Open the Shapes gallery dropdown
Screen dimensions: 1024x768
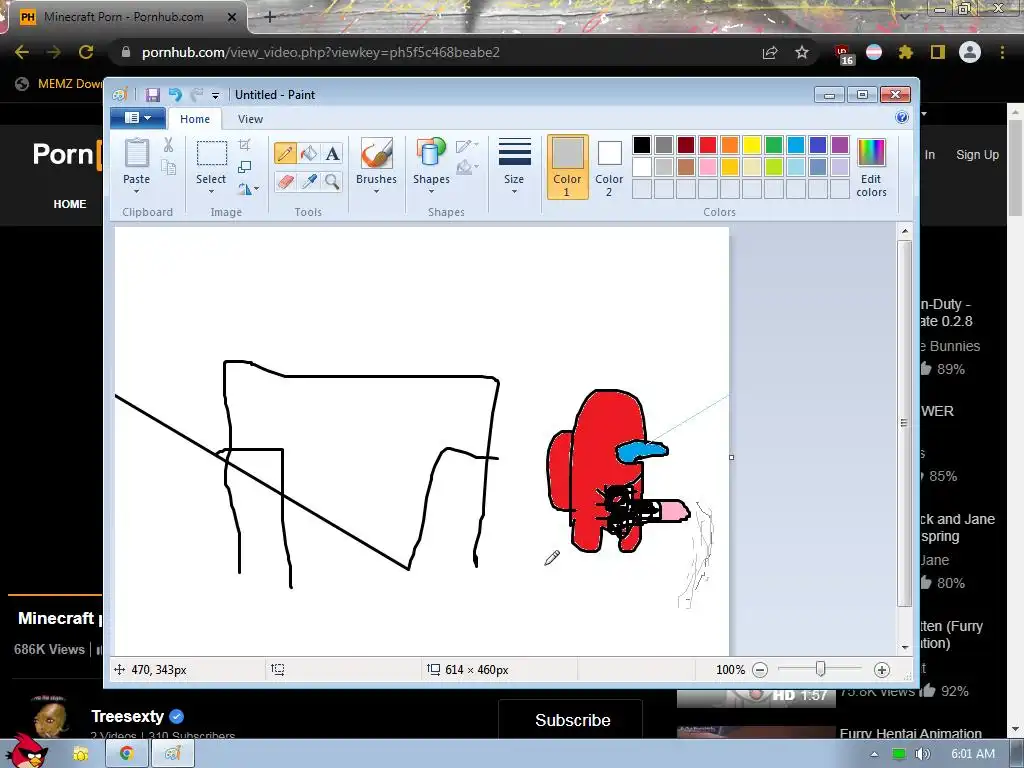[431, 191]
